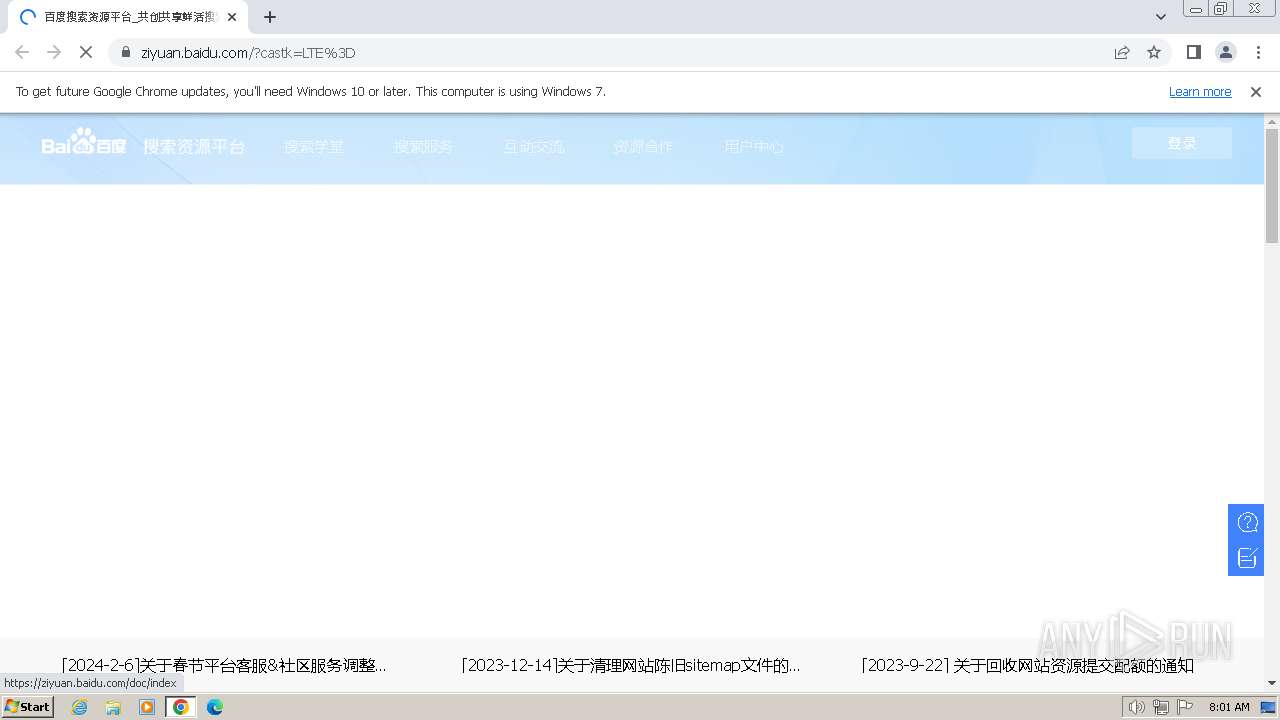Switch to Chrome on the taskbar
The image size is (1280, 720).
pos(181,707)
